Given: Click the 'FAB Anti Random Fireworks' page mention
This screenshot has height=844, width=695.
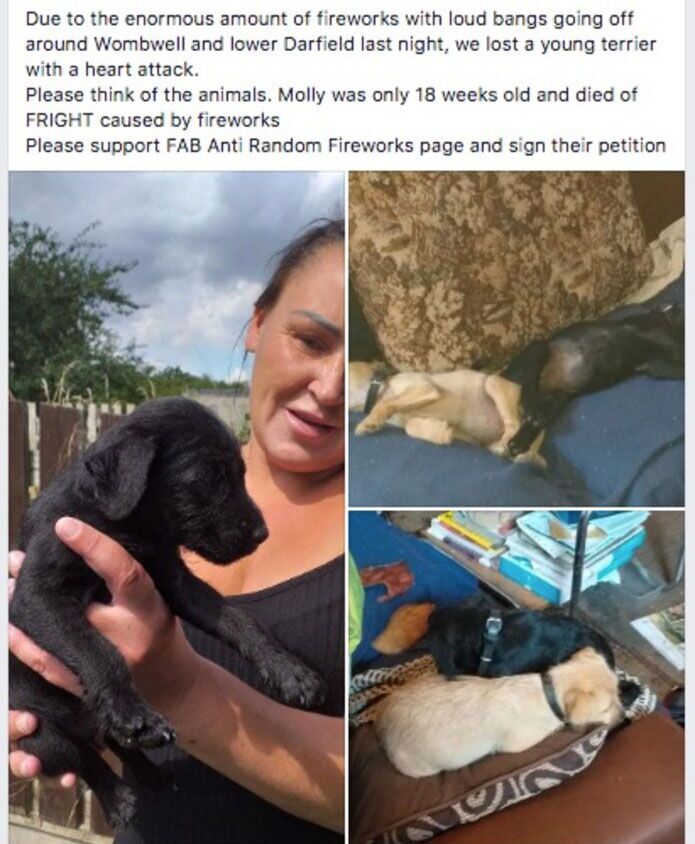Looking at the screenshot, I should tap(288, 146).
